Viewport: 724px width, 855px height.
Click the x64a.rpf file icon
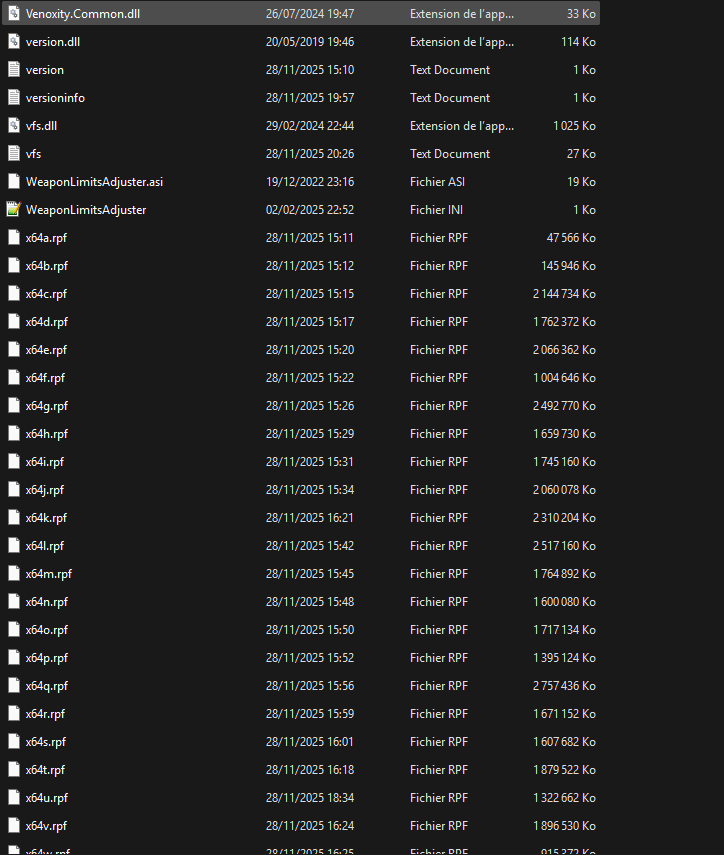pos(14,238)
